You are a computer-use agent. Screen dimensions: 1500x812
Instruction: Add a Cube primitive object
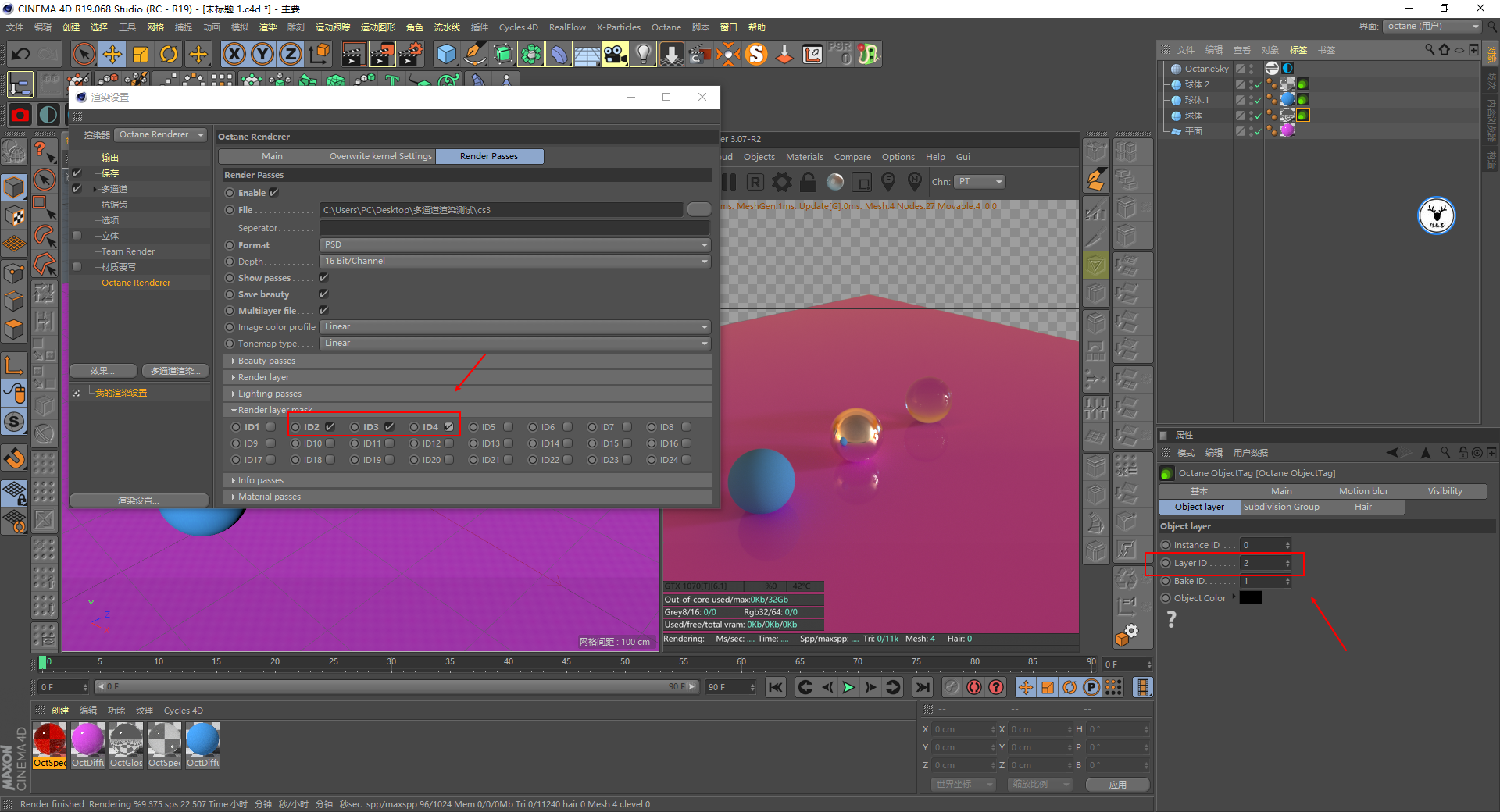click(x=446, y=54)
